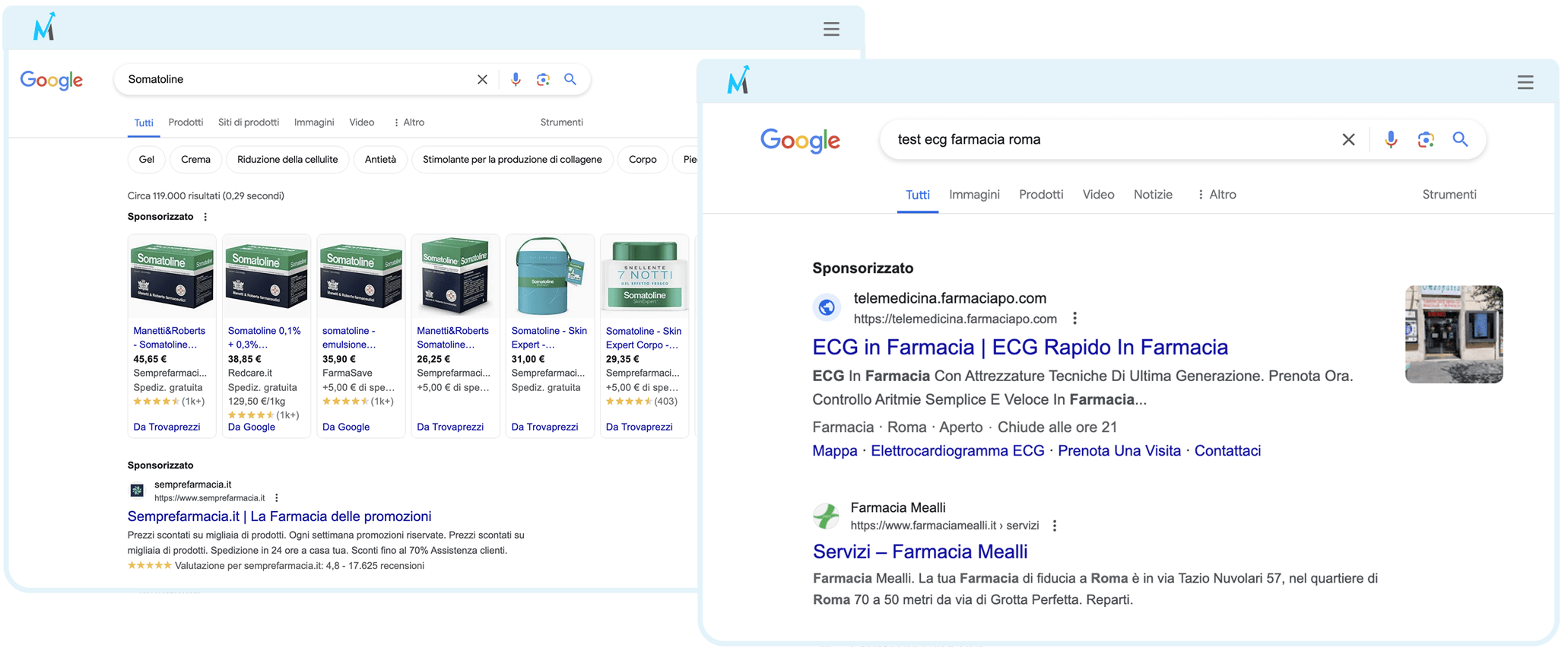Viewport: 1568px width, 661px height.
Task: Open options dots next to first Sponsorizzato label
Action: 205,217
